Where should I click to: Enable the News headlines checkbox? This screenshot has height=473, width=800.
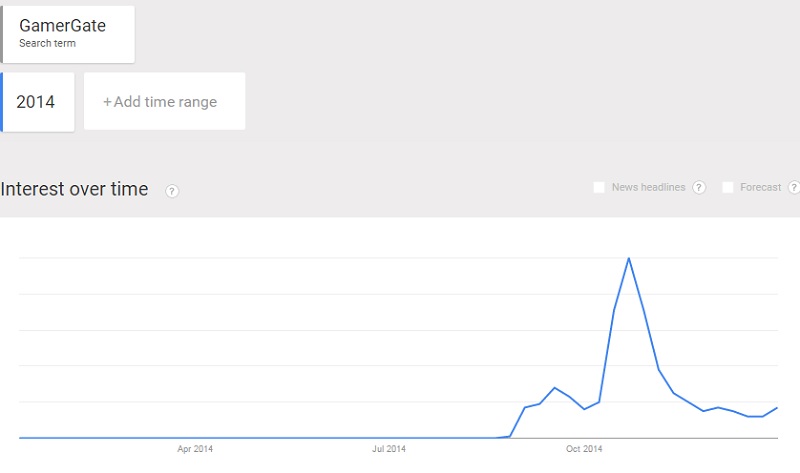pyautogui.click(x=599, y=187)
